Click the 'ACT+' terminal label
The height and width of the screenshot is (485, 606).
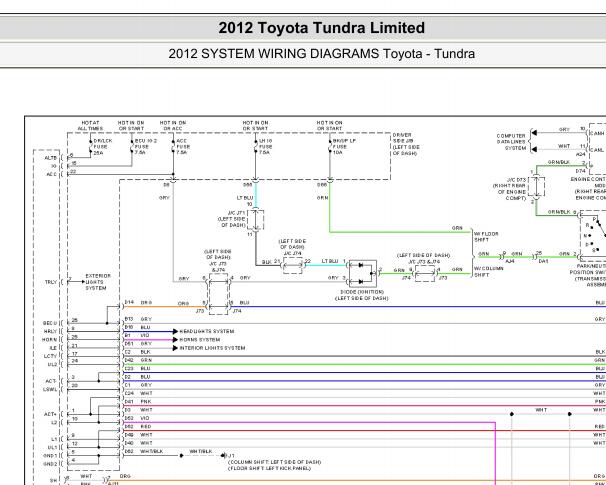(51, 414)
